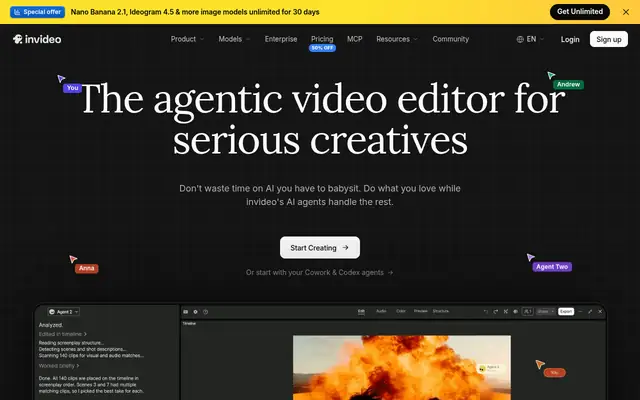Go to the Enterprise page
This screenshot has height=400, width=640.
[281, 39]
